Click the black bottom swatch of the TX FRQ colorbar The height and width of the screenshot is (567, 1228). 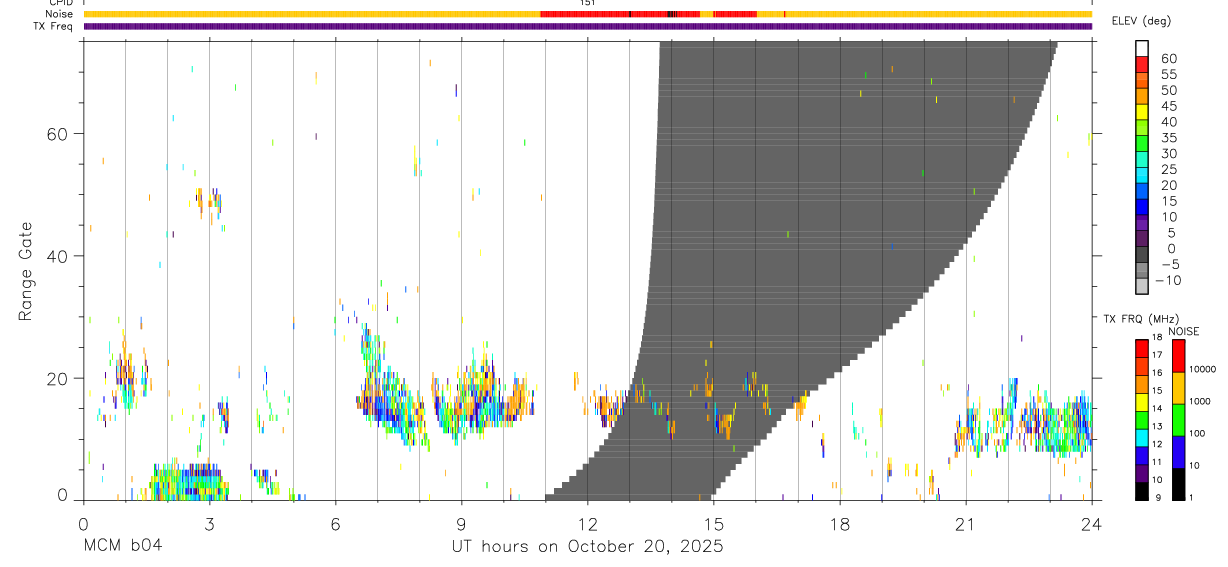pyautogui.click(x=1142, y=491)
